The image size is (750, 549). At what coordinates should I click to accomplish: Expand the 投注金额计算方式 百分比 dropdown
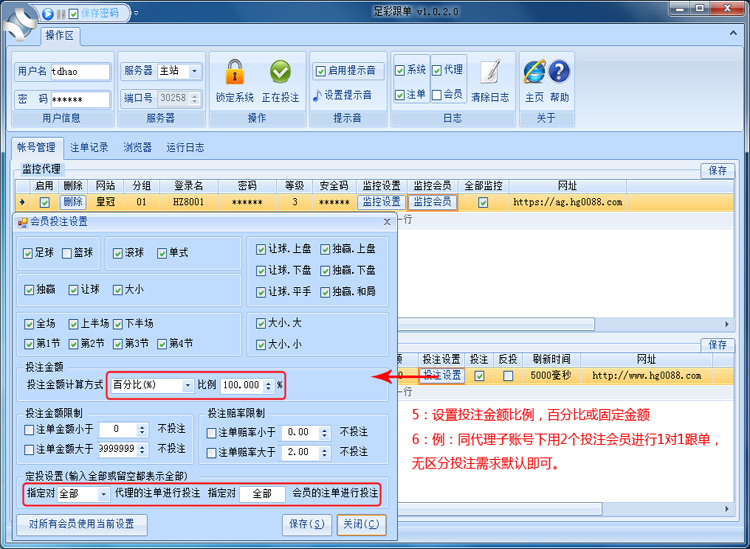(x=188, y=385)
